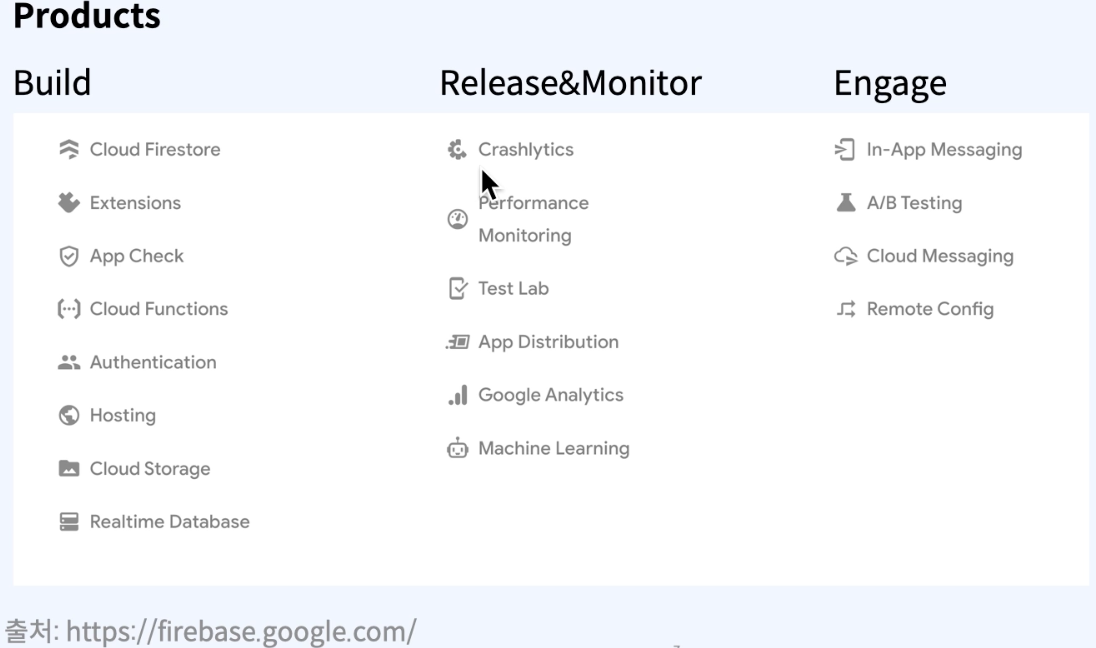Viewport: 1096px width, 648px height.
Task: Select the App Check text link
Action: point(136,257)
